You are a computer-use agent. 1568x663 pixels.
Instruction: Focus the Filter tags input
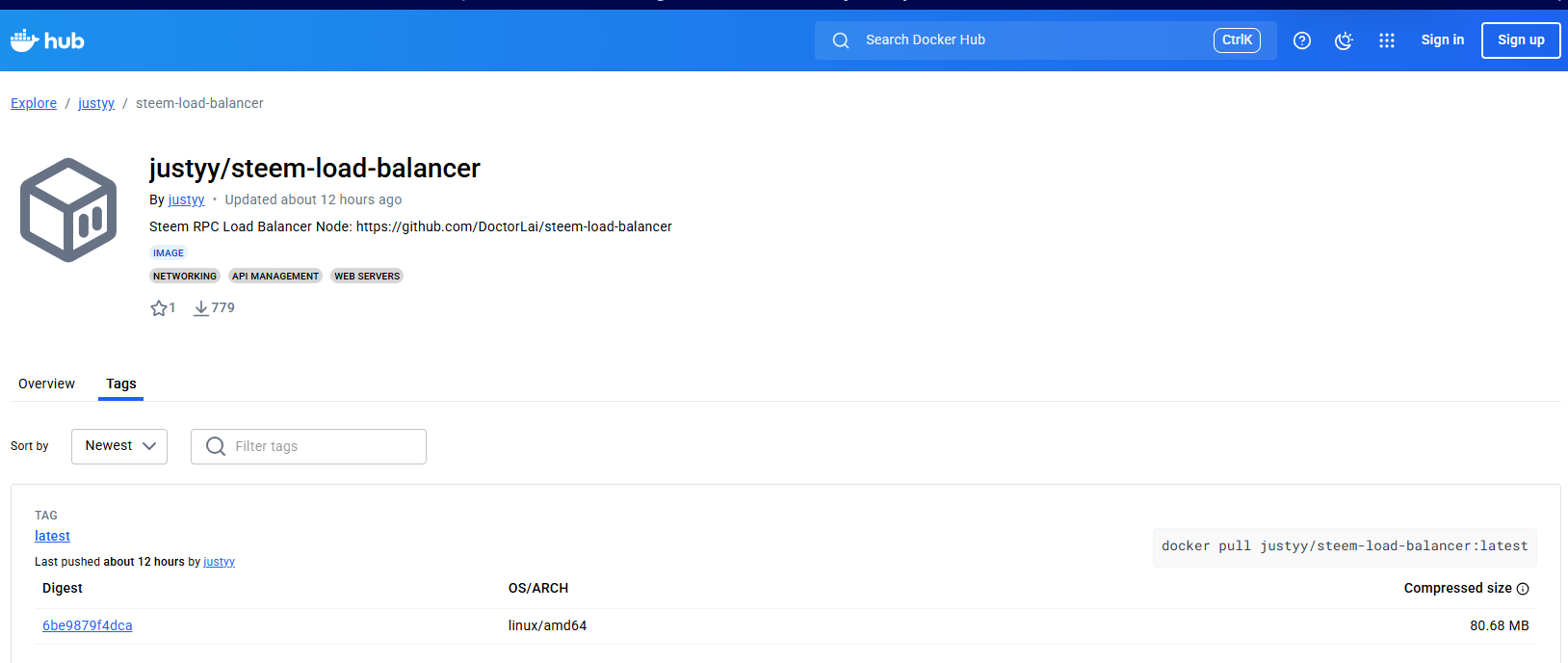[x=308, y=446]
